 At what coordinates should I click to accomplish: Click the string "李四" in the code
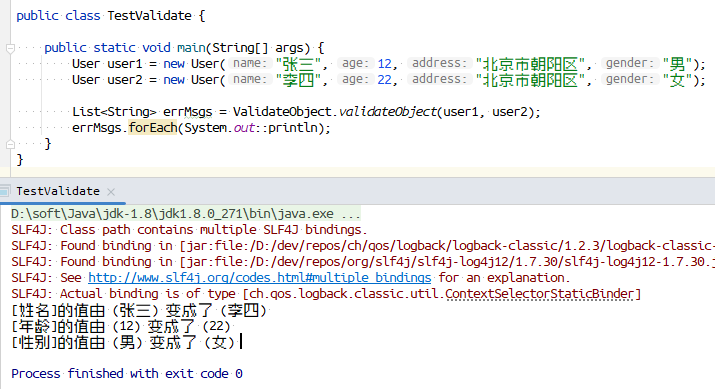coord(298,80)
